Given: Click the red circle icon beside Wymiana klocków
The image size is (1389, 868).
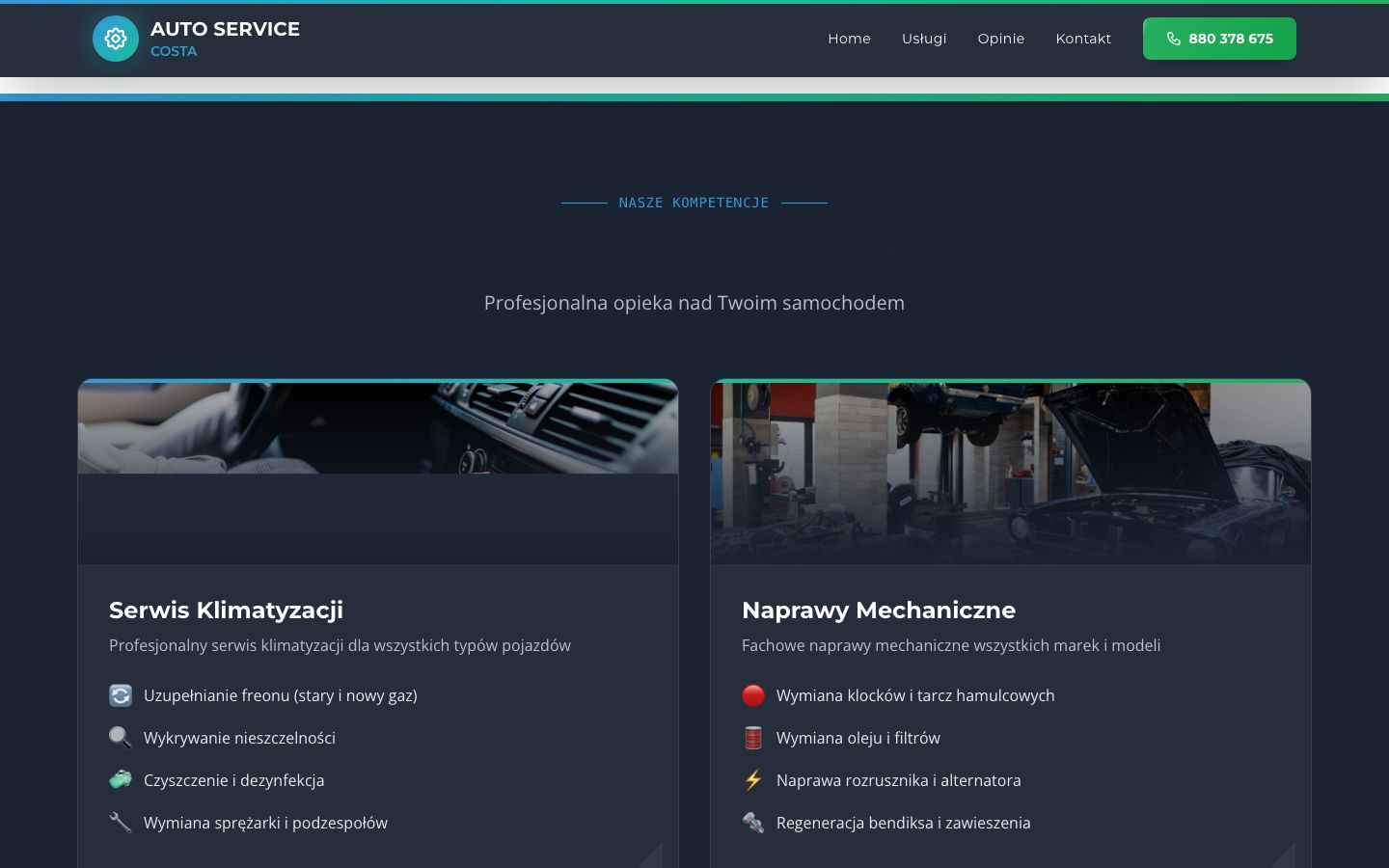Looking at the screenshot, I should point(753,695).
